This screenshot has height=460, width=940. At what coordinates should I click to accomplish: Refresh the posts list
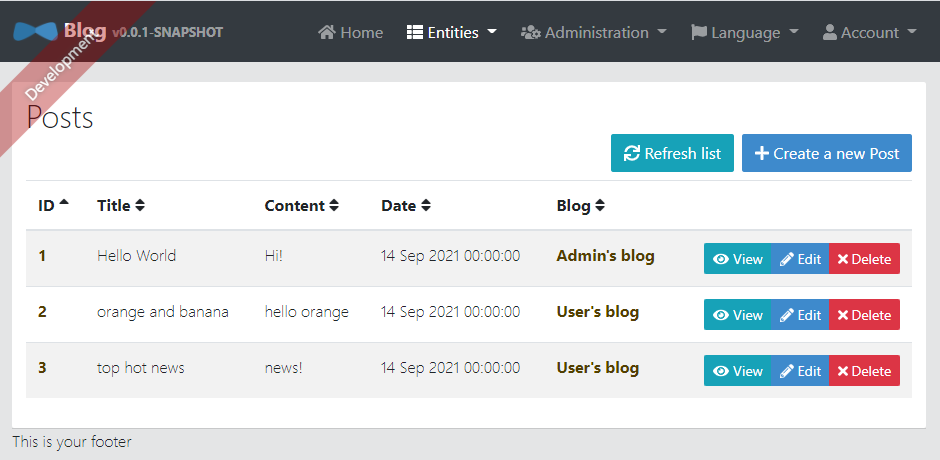[x=672, y=153]
